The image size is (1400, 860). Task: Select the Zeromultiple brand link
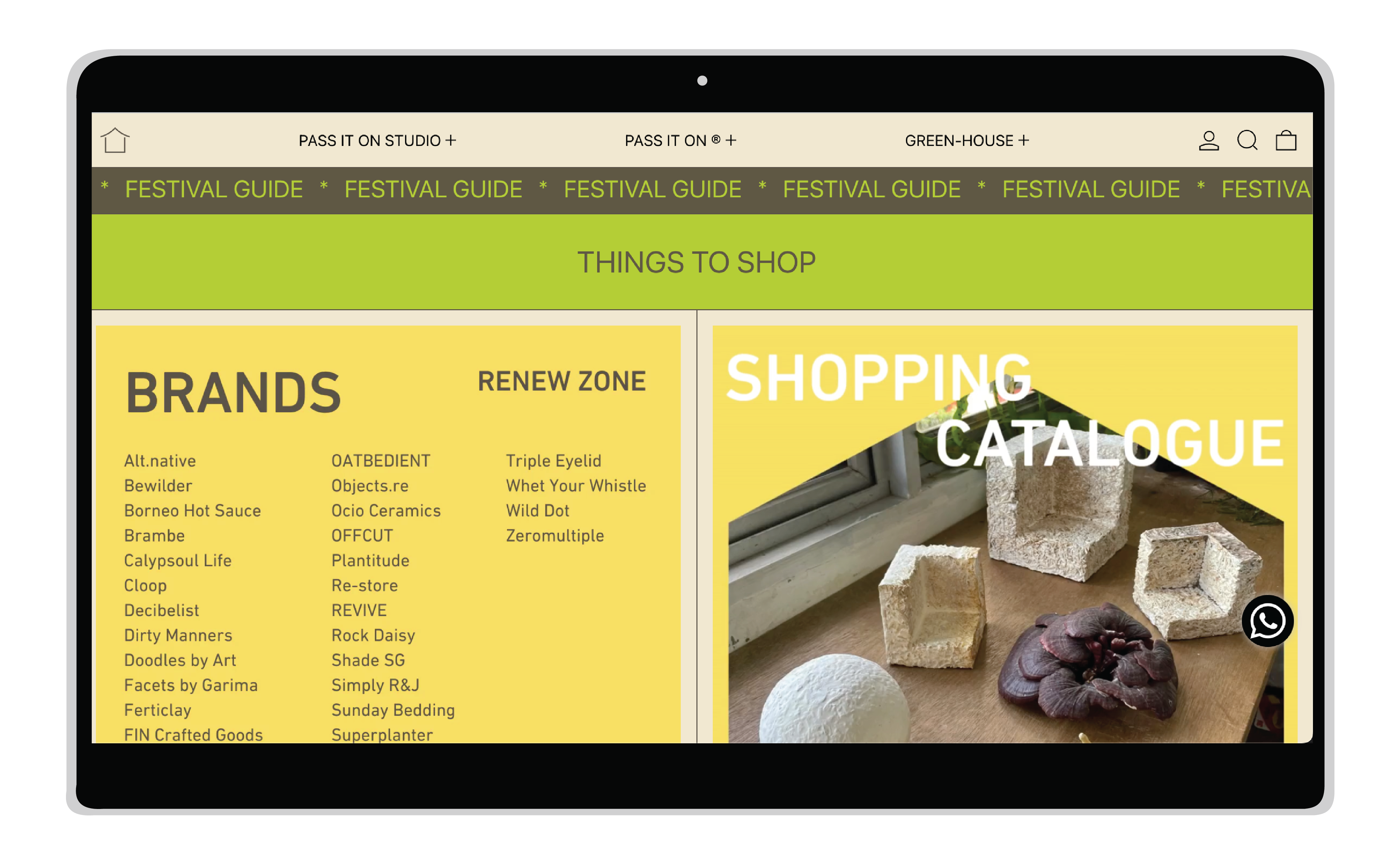[x=555, y=536]
